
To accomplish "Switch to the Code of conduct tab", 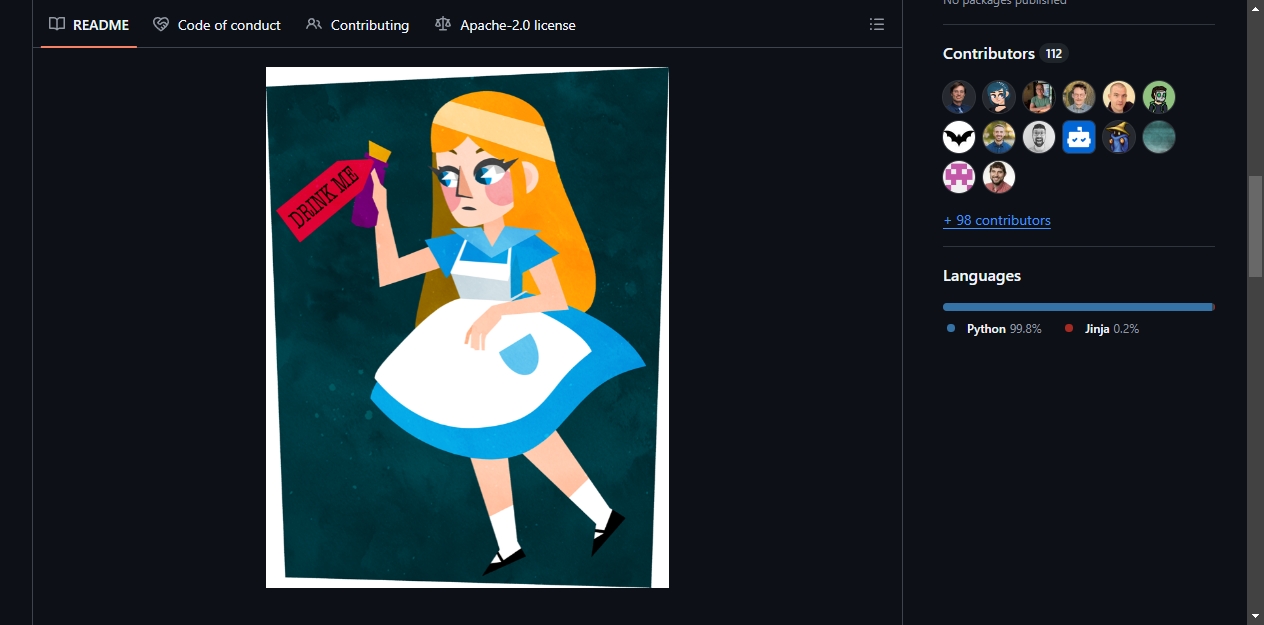I will [x=217, y=25].
